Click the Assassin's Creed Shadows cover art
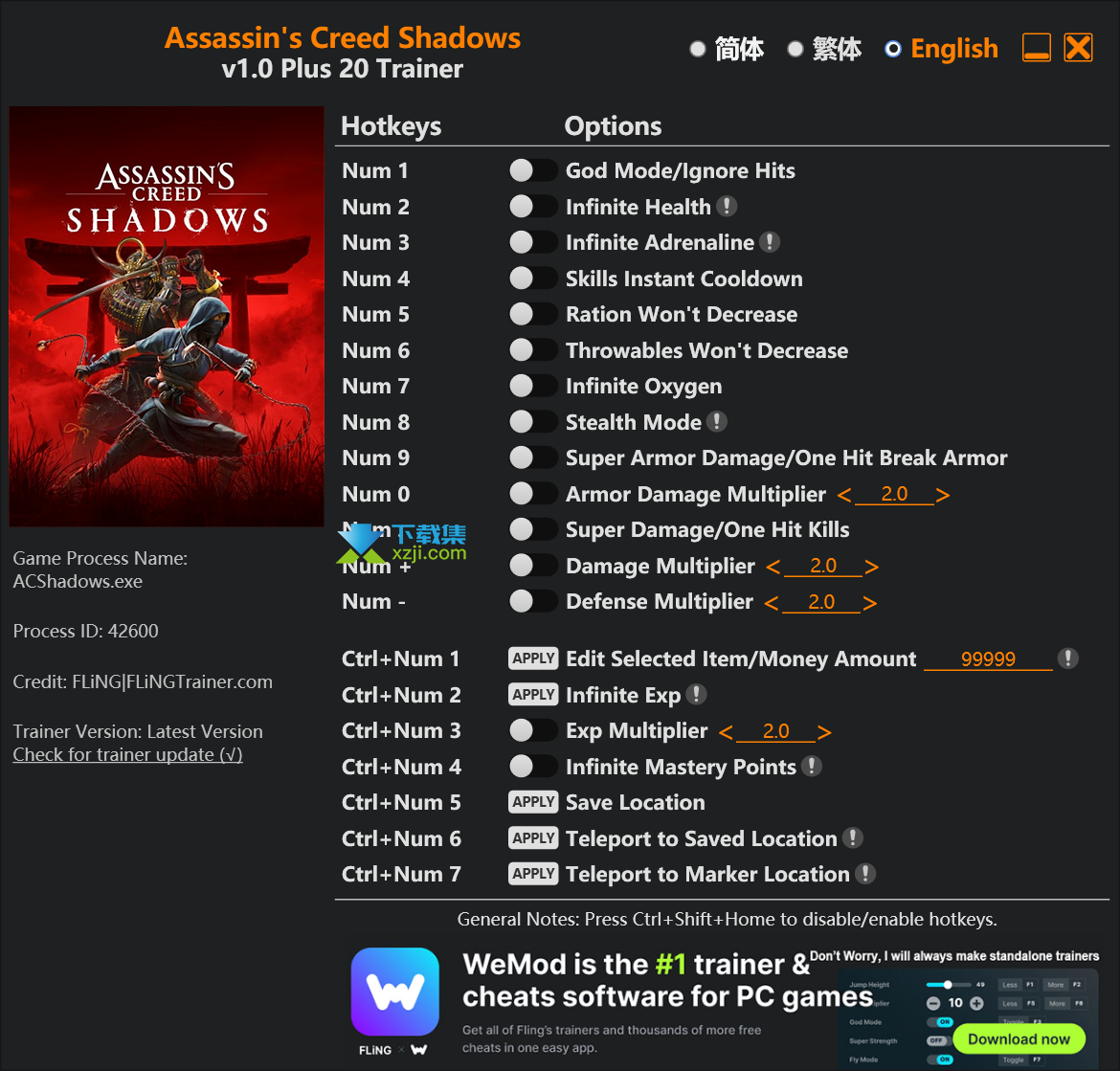This screenshot has height=1071, width=1120. 167,316
